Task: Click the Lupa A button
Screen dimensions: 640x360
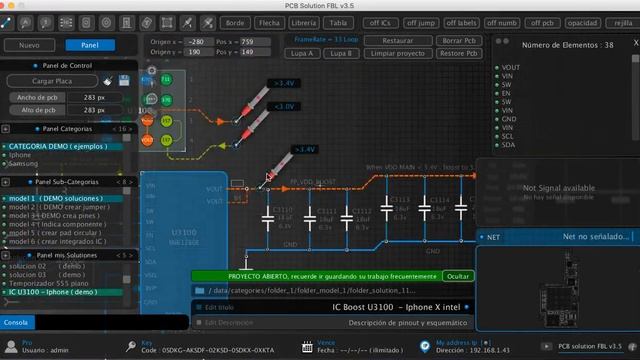Action: [302, 53]
